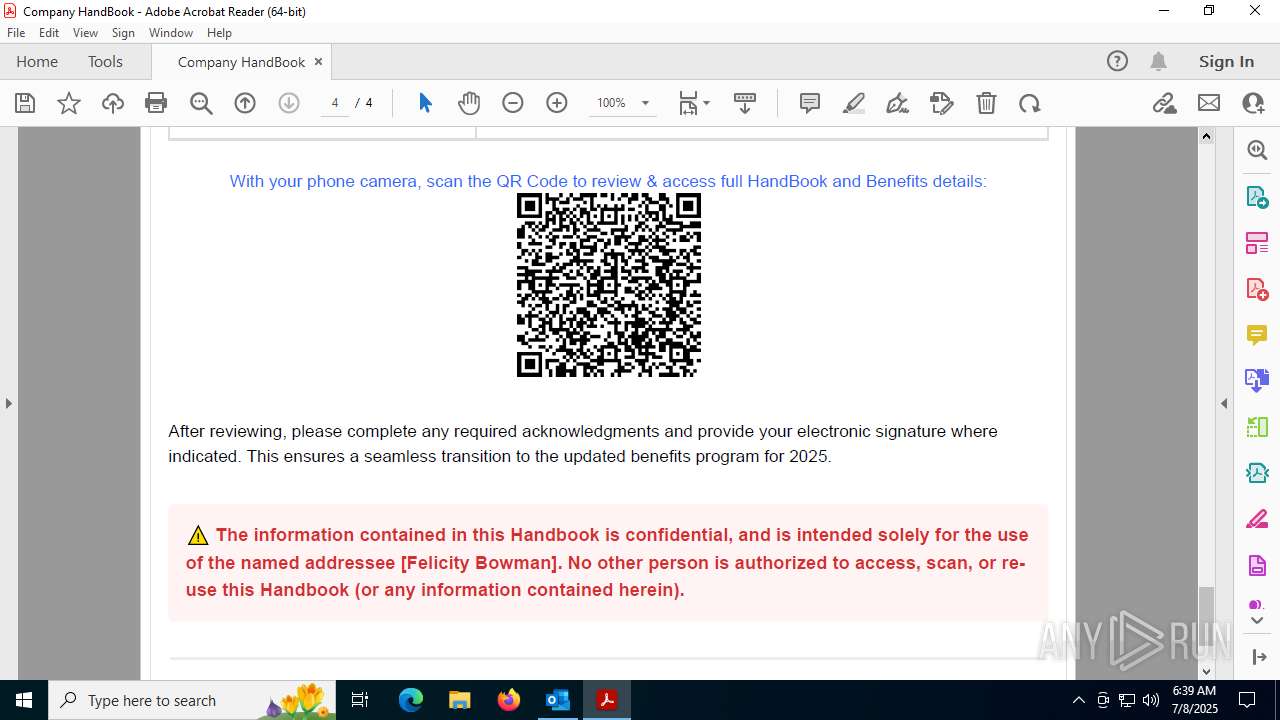View notifications bell

pyautogui.click(x=1158, y=62)
